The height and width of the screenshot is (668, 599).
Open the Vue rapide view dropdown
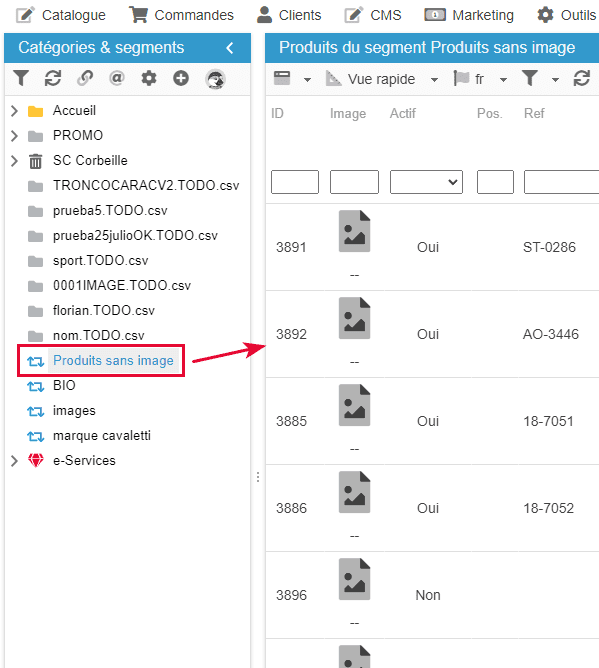tap(434, 80)
